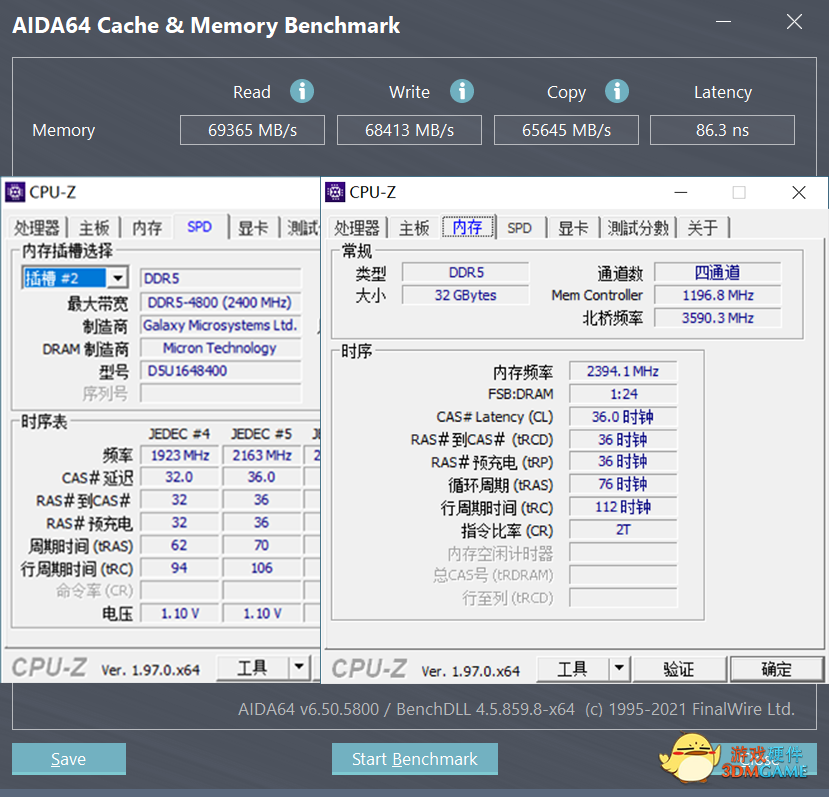
Task: Click the Read info icon
Action: click(x=302, y=91)
